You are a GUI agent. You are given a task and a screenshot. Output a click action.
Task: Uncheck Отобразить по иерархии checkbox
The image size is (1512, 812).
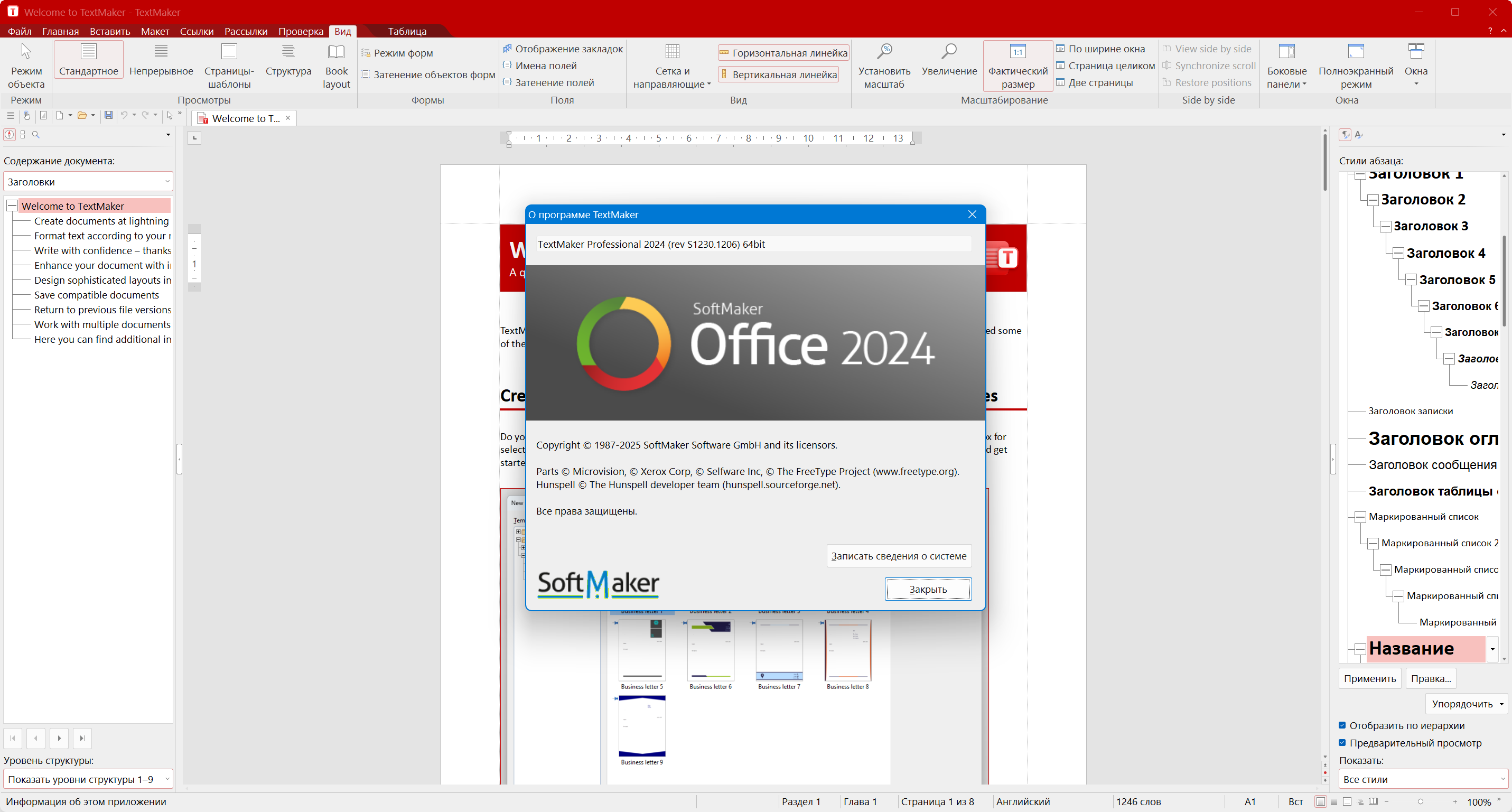click(1342, 726)
